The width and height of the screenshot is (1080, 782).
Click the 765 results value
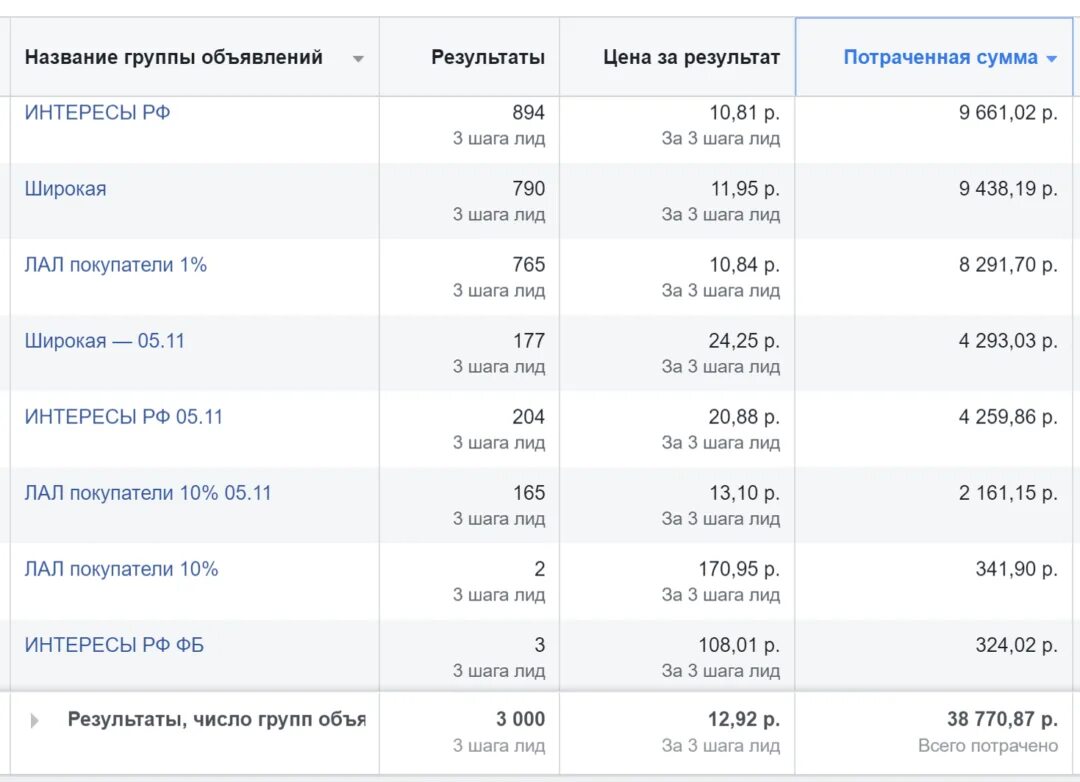tap(528, 265)
